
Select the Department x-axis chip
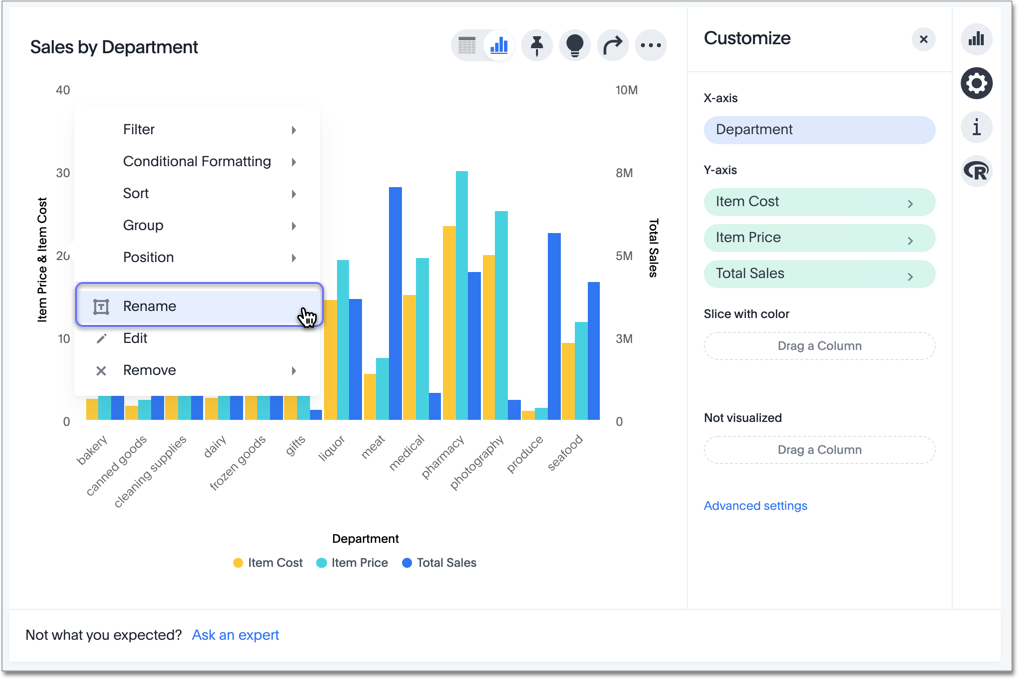coord(819,130)
